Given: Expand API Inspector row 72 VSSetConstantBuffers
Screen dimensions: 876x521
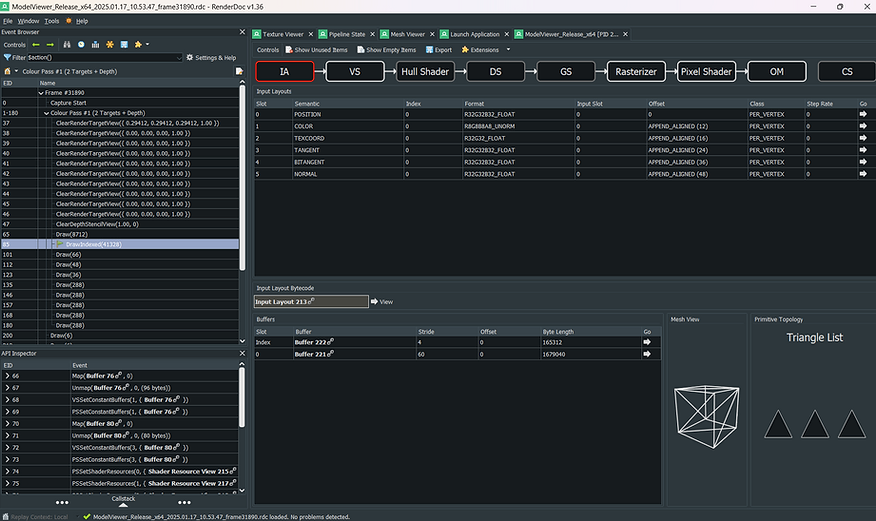Looking at the screenshot, I should (x=7, y=447).
